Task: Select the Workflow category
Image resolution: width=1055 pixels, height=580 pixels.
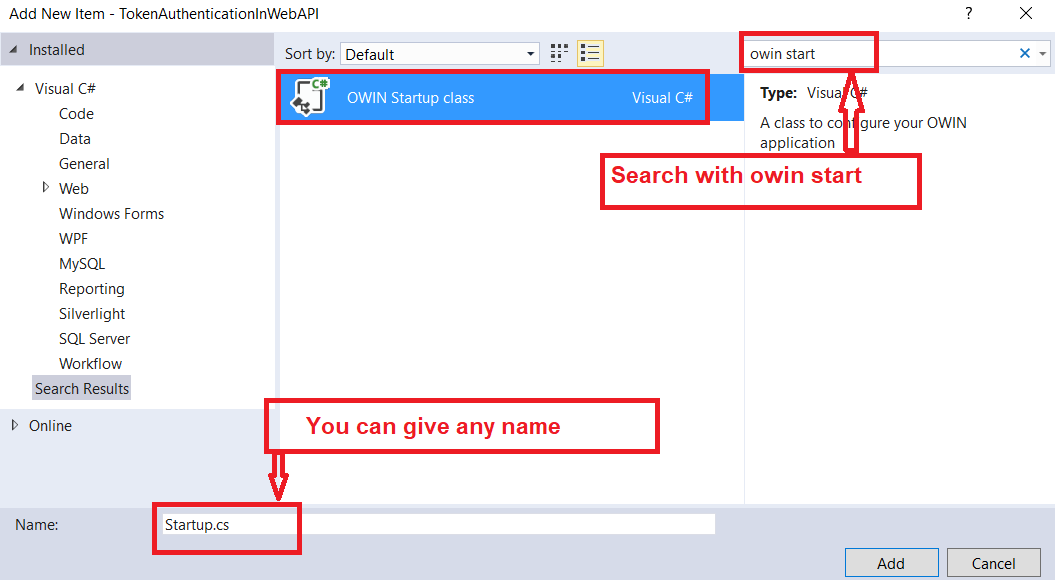Action: click(90, 363)
